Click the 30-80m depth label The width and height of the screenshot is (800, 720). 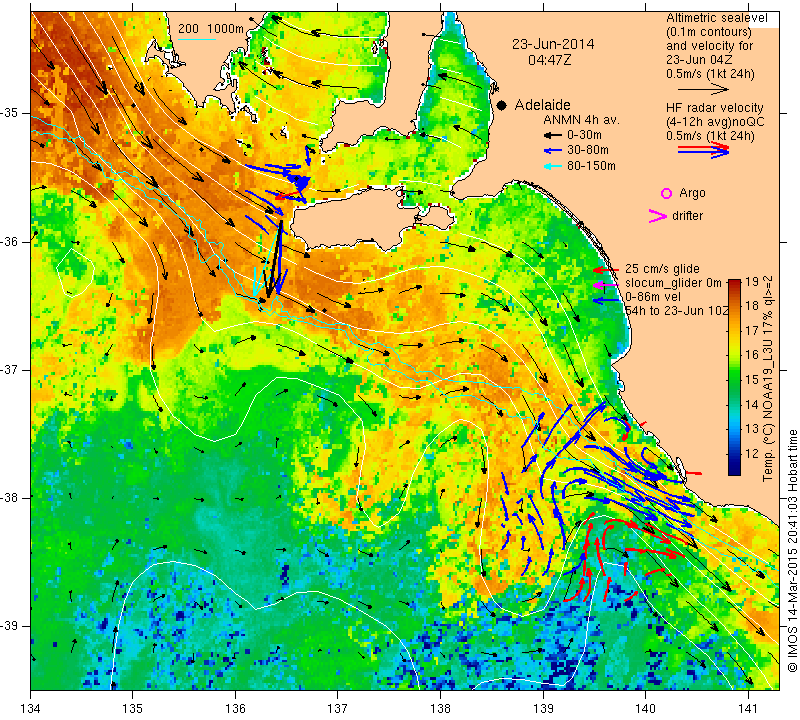588,151
